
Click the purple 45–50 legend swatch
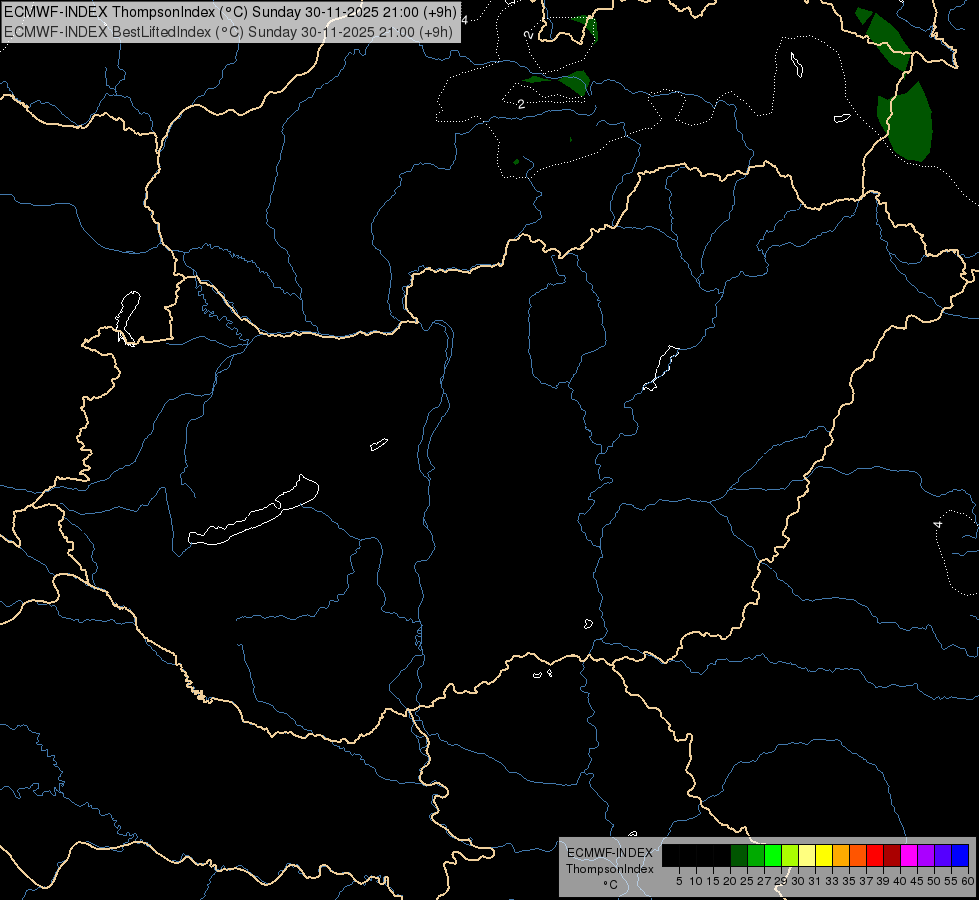926,855
